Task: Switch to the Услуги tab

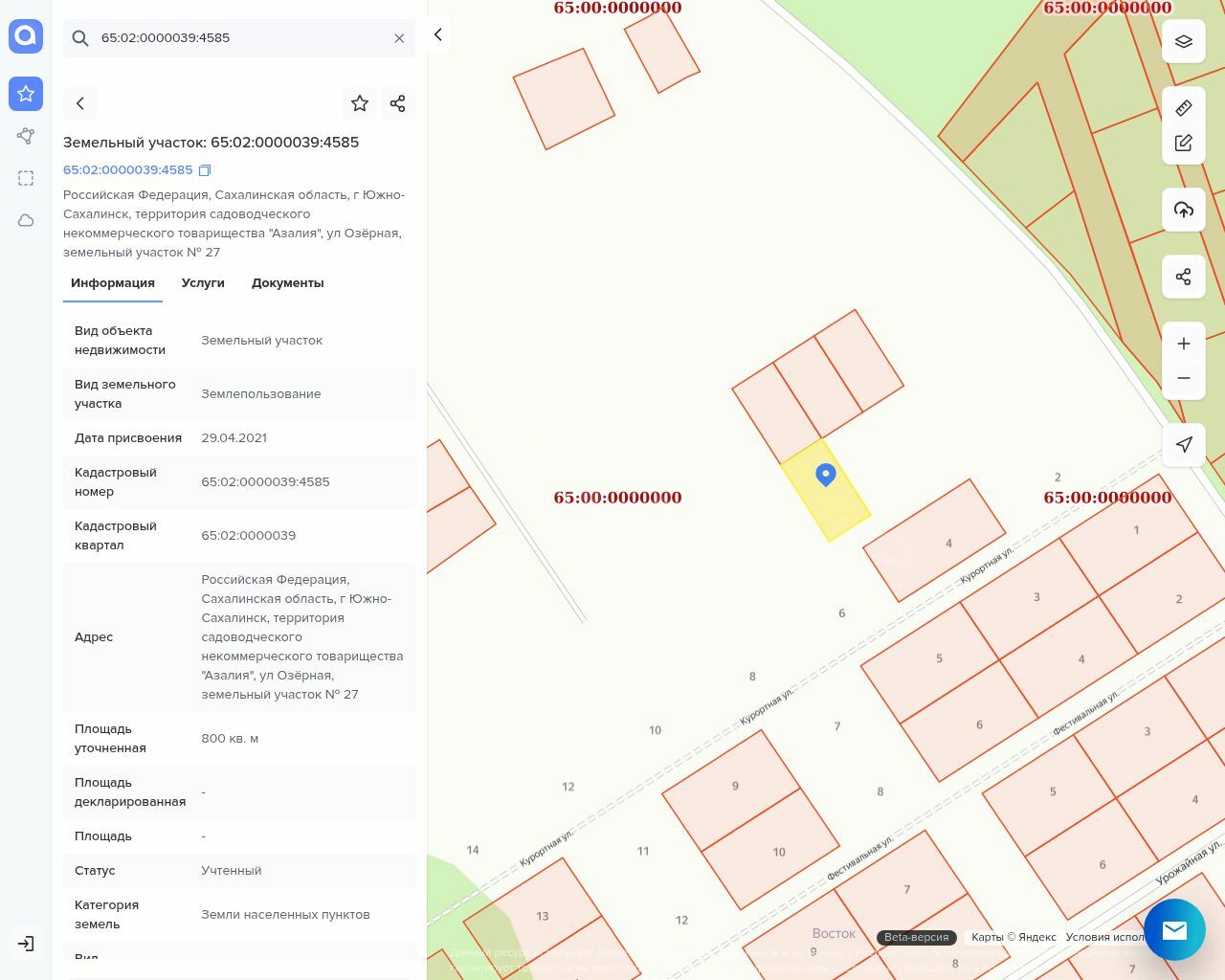Action: tap(203, 283)
